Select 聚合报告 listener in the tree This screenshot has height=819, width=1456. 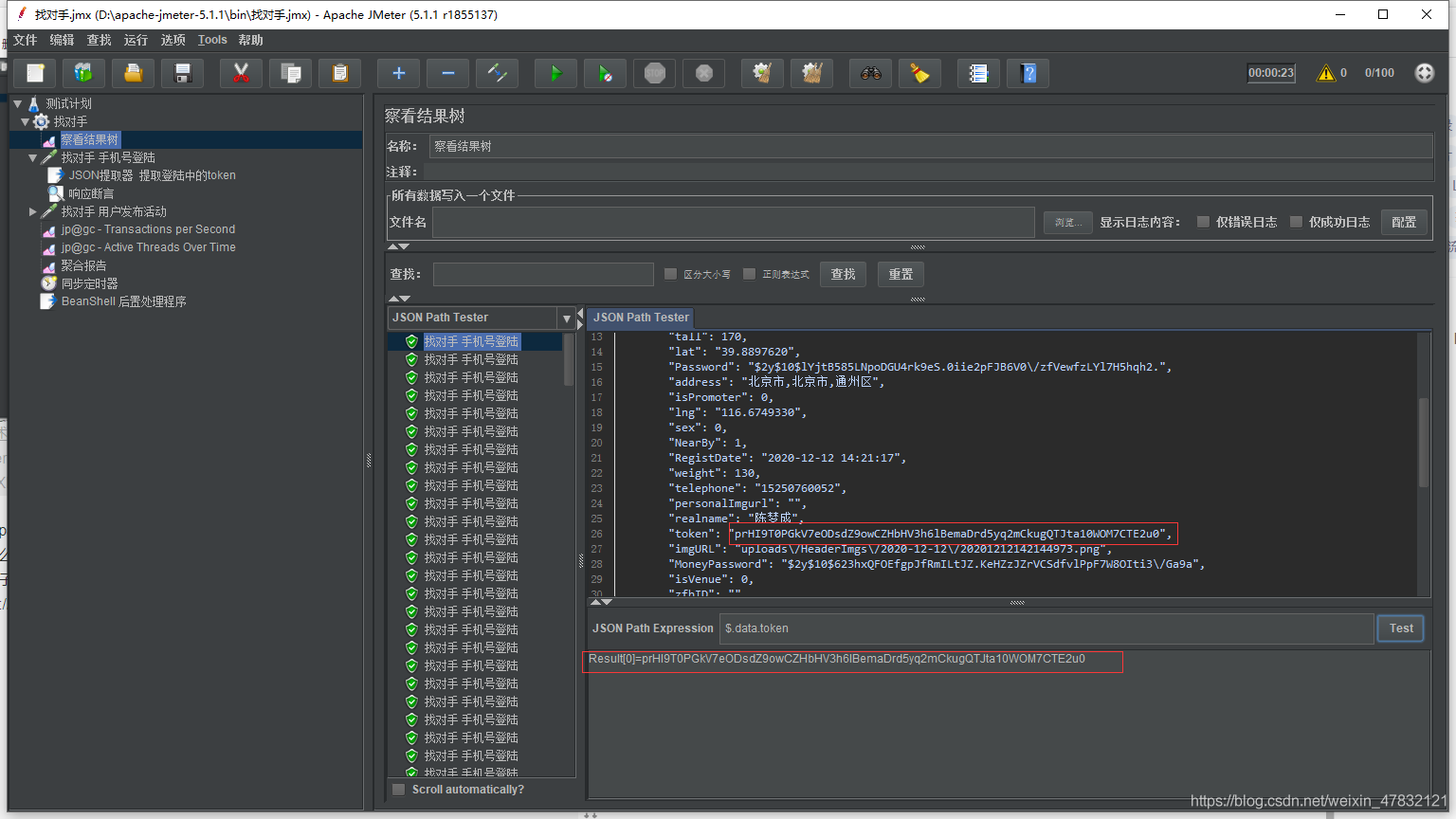pyautogui.click(x=83, y=265)
